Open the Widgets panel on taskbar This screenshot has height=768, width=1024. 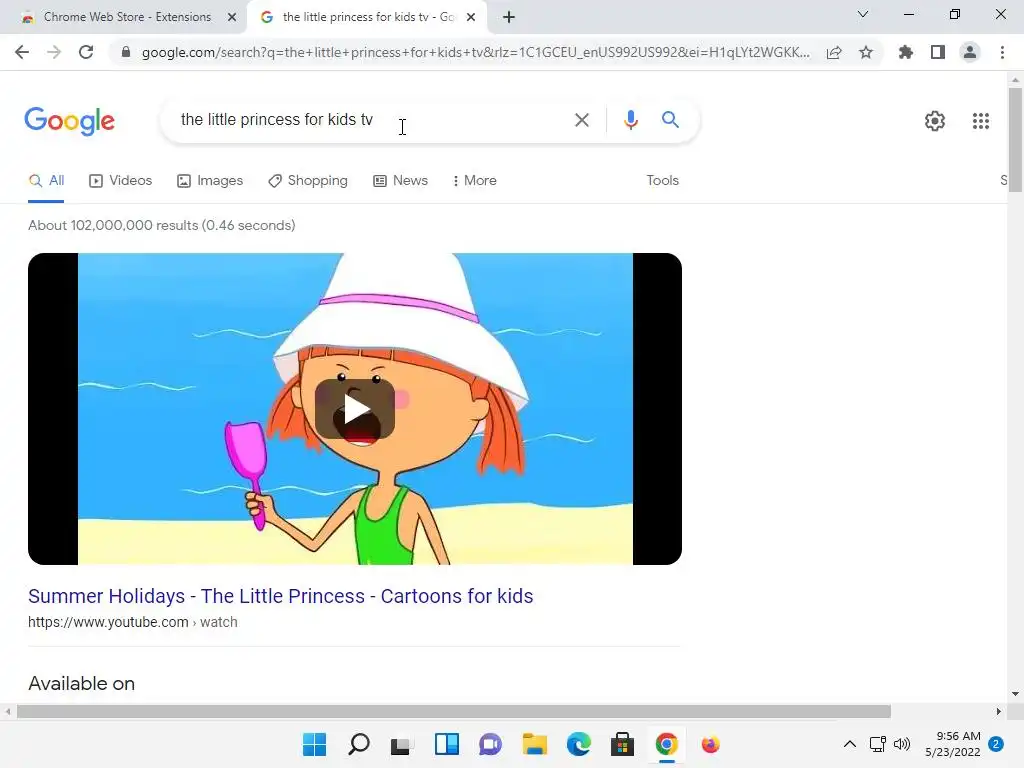pyautogui.click(x=447, y=744)
